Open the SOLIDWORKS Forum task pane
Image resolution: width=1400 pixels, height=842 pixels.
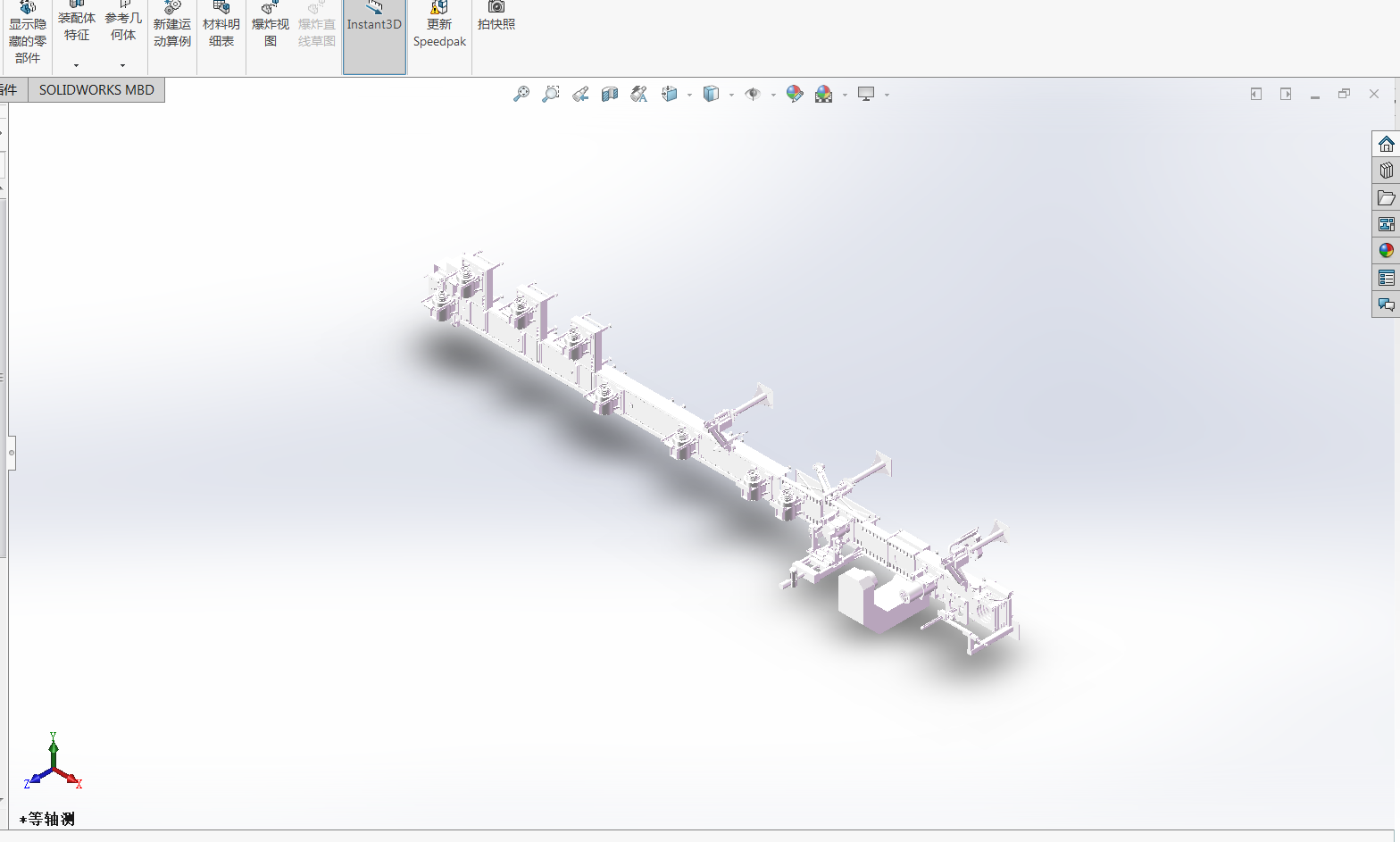point(1386,304)
